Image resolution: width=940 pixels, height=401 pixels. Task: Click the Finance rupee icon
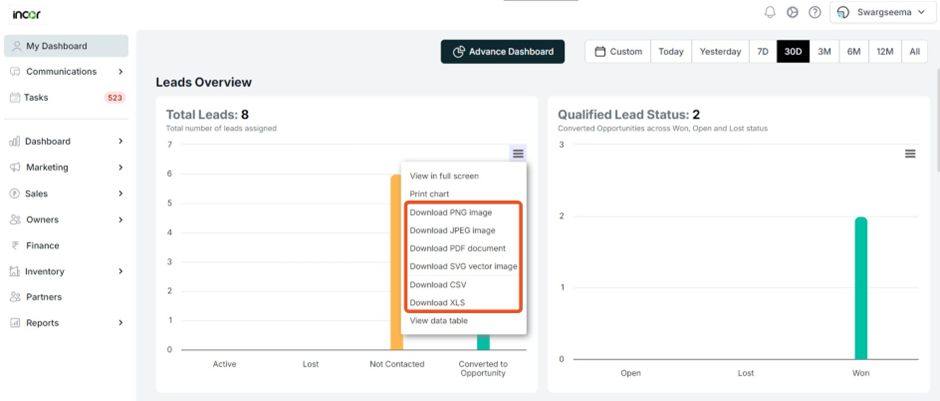coord(15,245)
